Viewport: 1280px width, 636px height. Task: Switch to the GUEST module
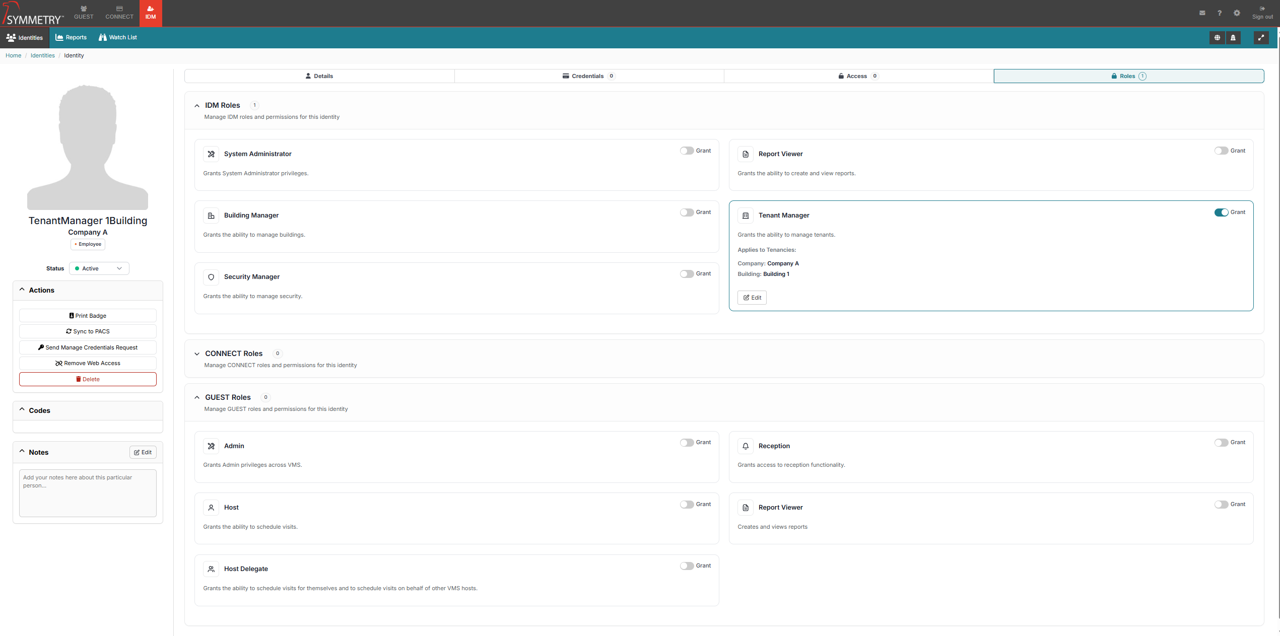tap(84, 13)
